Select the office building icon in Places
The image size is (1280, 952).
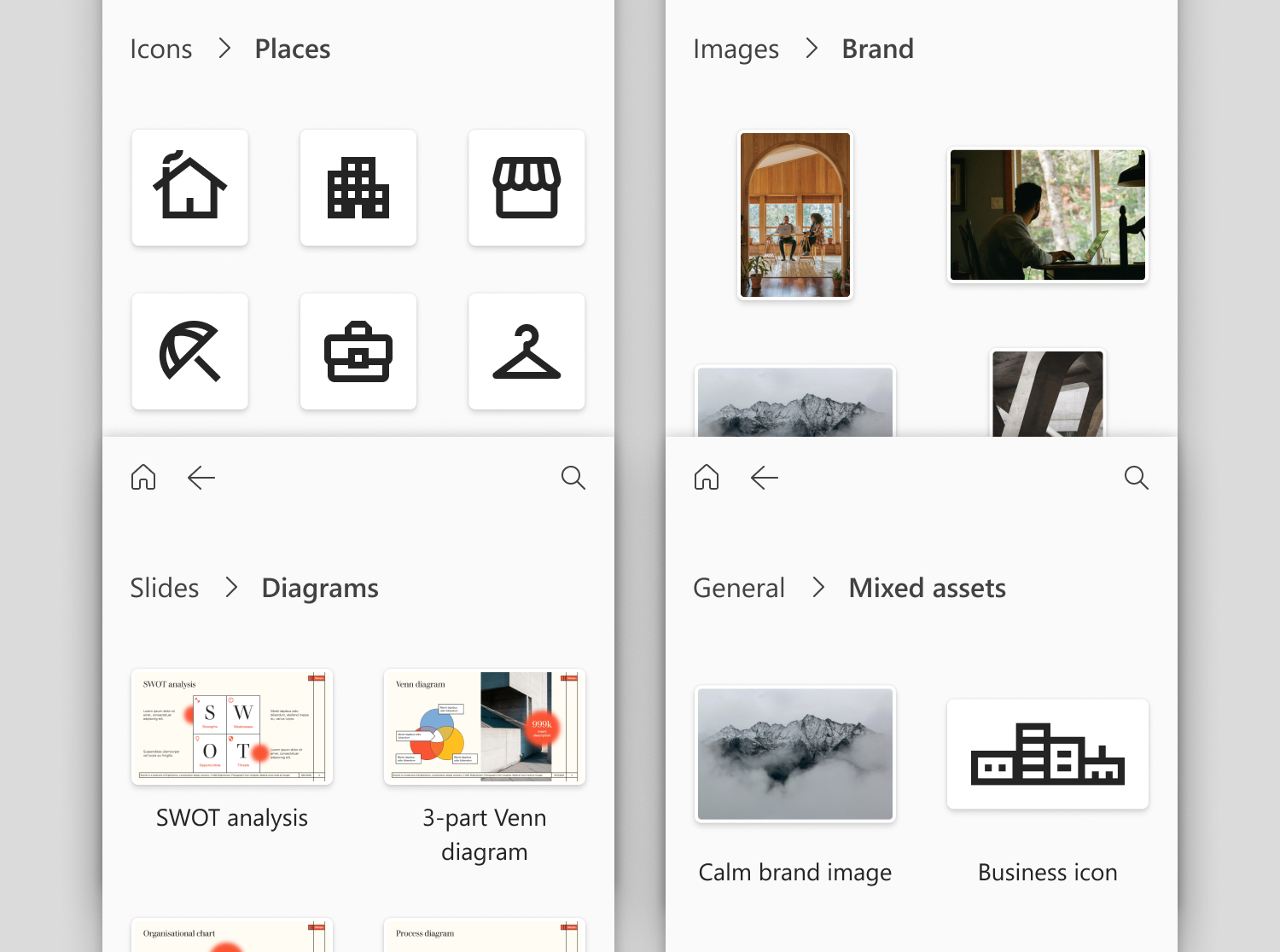coord(358,188)
